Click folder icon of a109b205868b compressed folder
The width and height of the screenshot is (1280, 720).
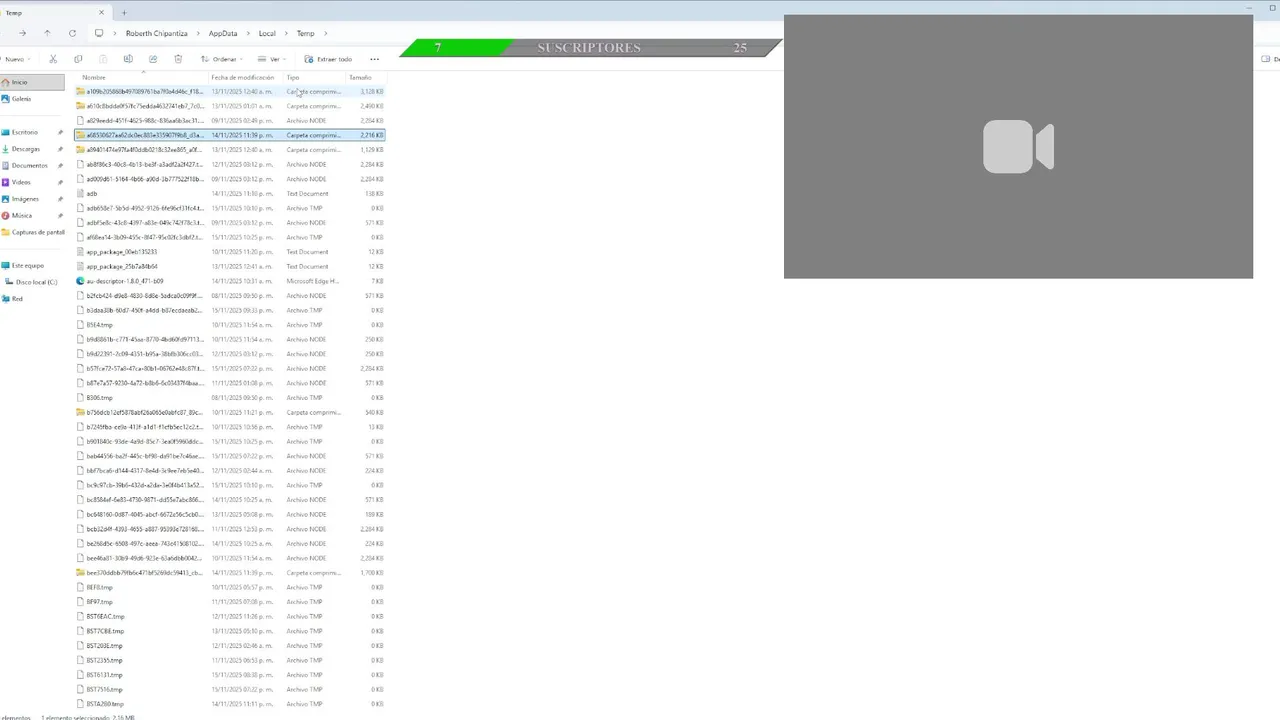[x=80, y=91]
